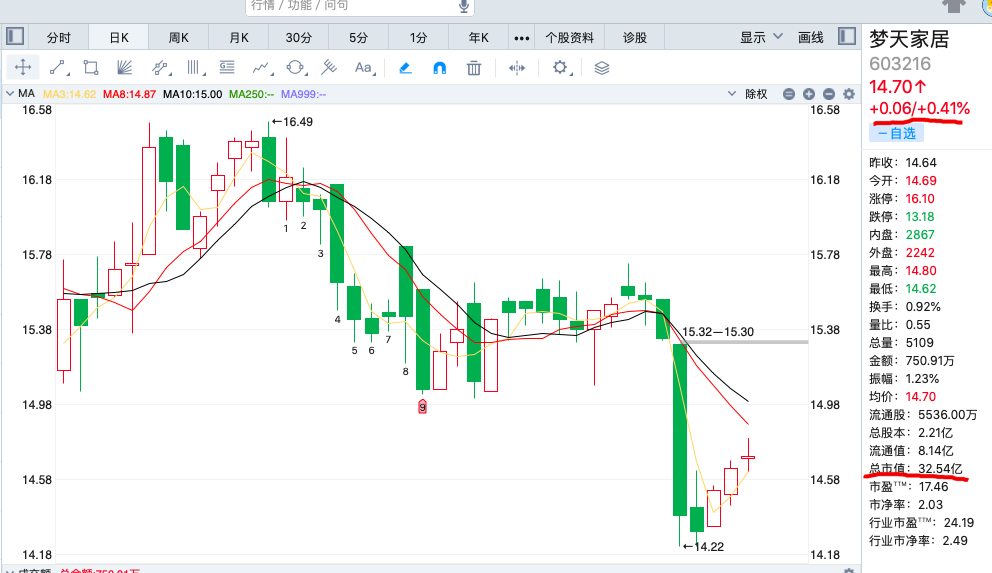Open the 除权 dropdown

[758, 94]
